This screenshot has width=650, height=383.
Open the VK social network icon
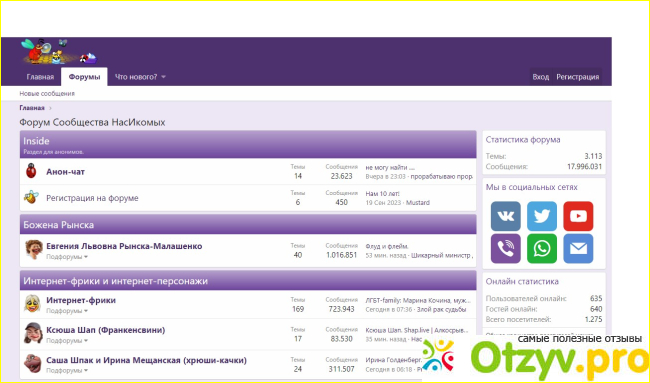[x=505, y=216]
